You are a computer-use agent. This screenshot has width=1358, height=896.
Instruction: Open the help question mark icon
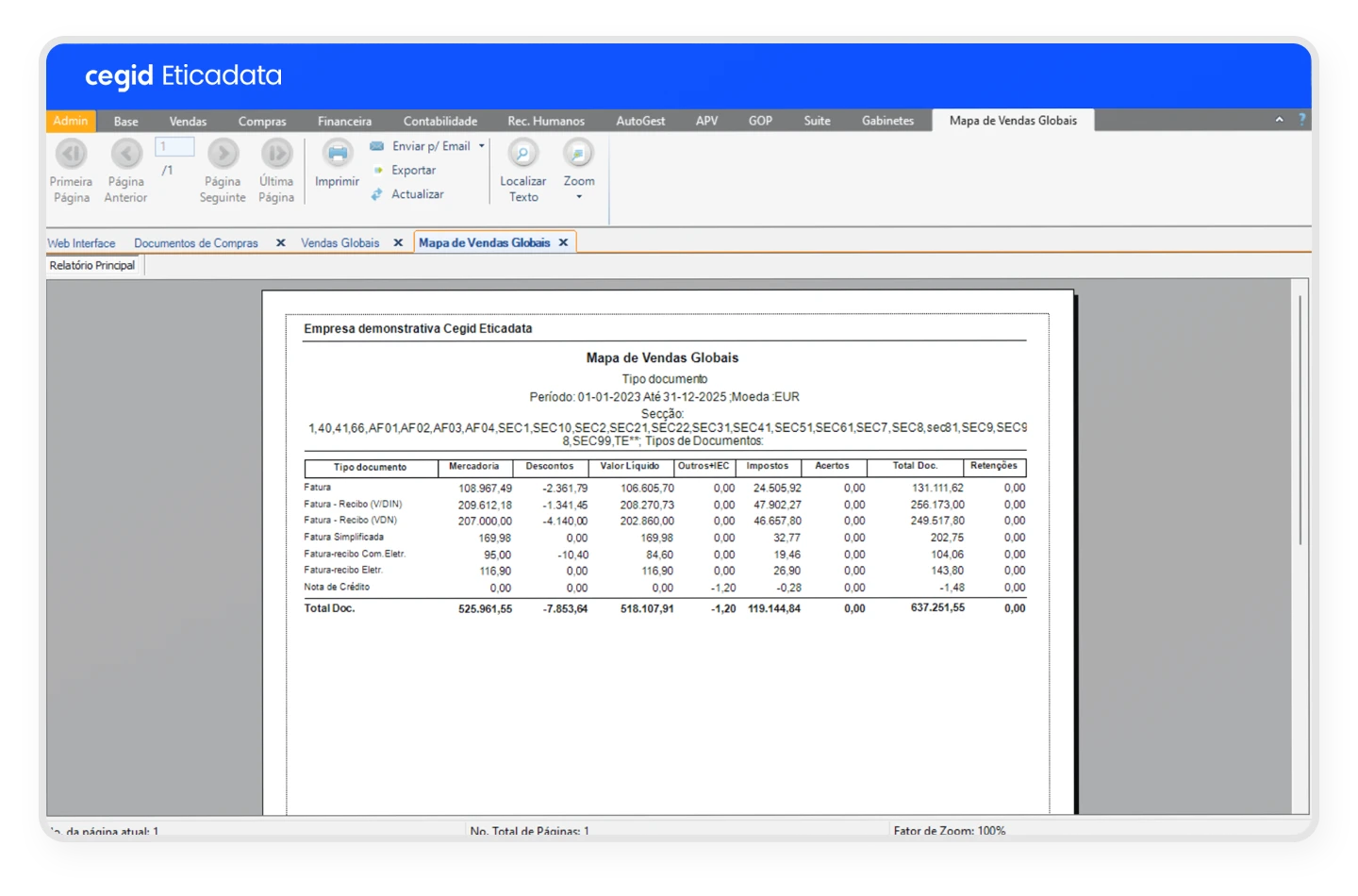pos(1302,120)
